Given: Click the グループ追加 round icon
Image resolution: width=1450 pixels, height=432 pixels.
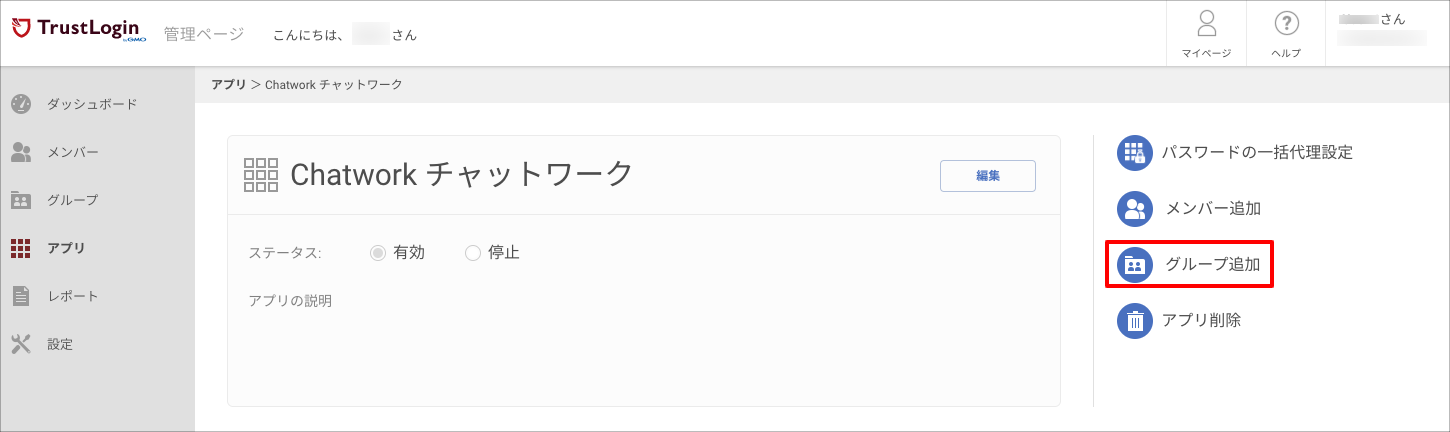Looking at the screenshot, I should (x=1134, y=265).
